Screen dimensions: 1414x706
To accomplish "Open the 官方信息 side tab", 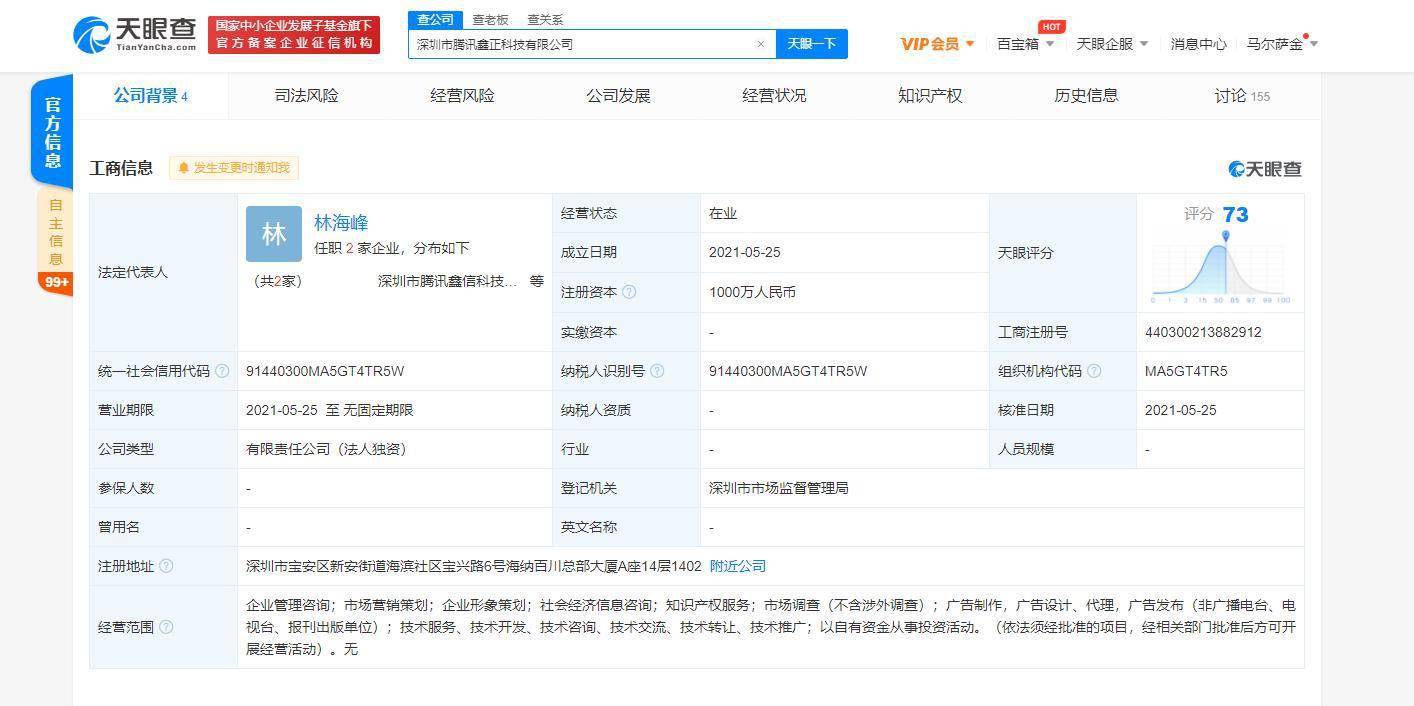I will [52, 131].
